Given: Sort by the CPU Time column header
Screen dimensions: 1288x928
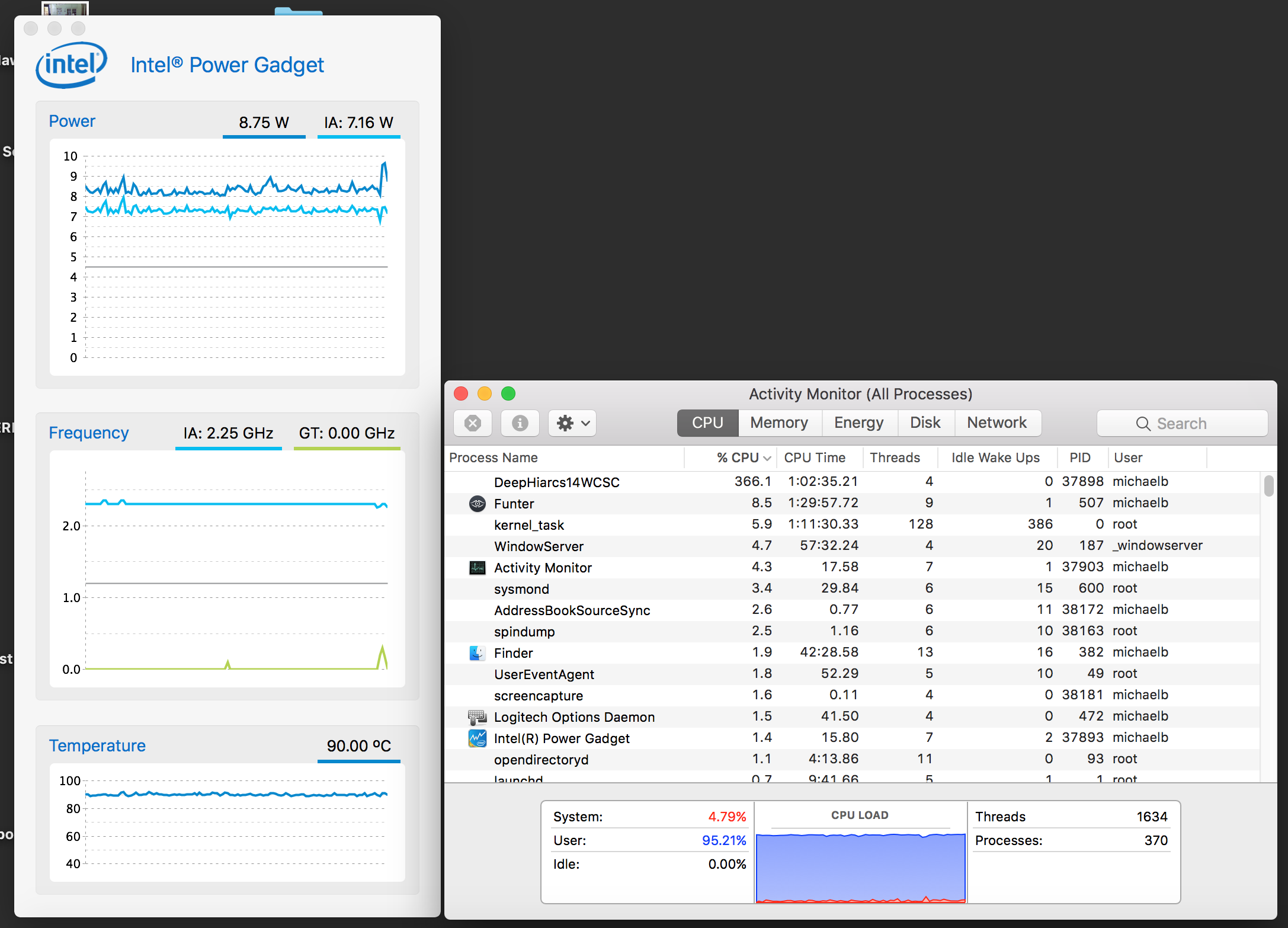Looking at the screenshot, I should tap(819, 457).
